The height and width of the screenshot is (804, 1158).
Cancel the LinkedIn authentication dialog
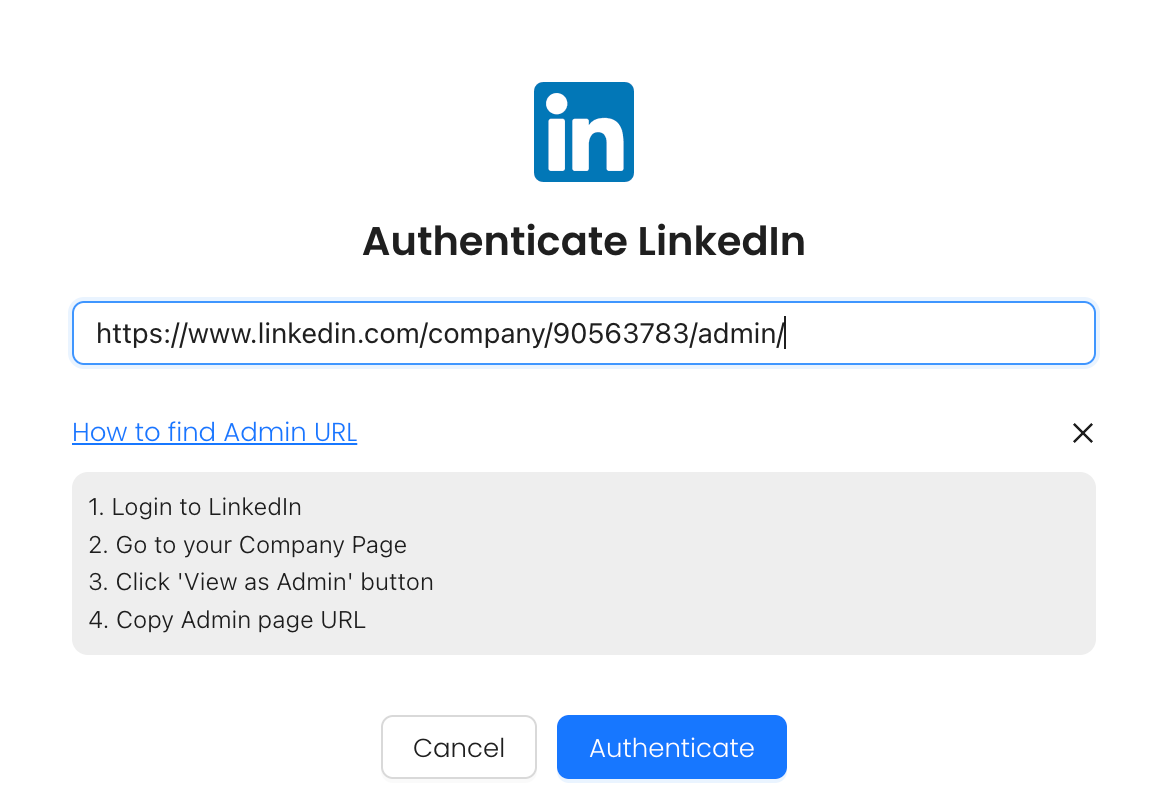tap(459, 747)
